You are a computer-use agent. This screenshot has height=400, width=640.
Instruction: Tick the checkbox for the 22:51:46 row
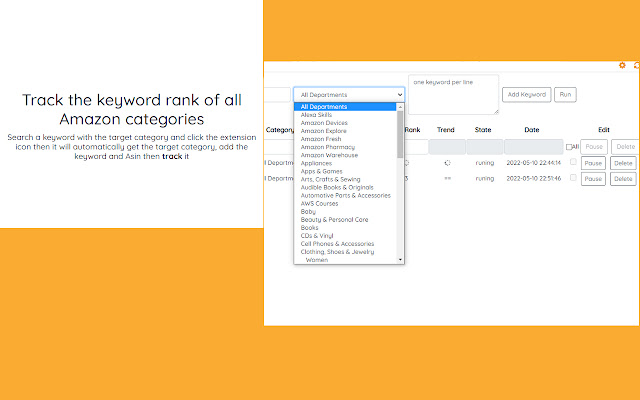pyautogui.click(x=573, y=177)
